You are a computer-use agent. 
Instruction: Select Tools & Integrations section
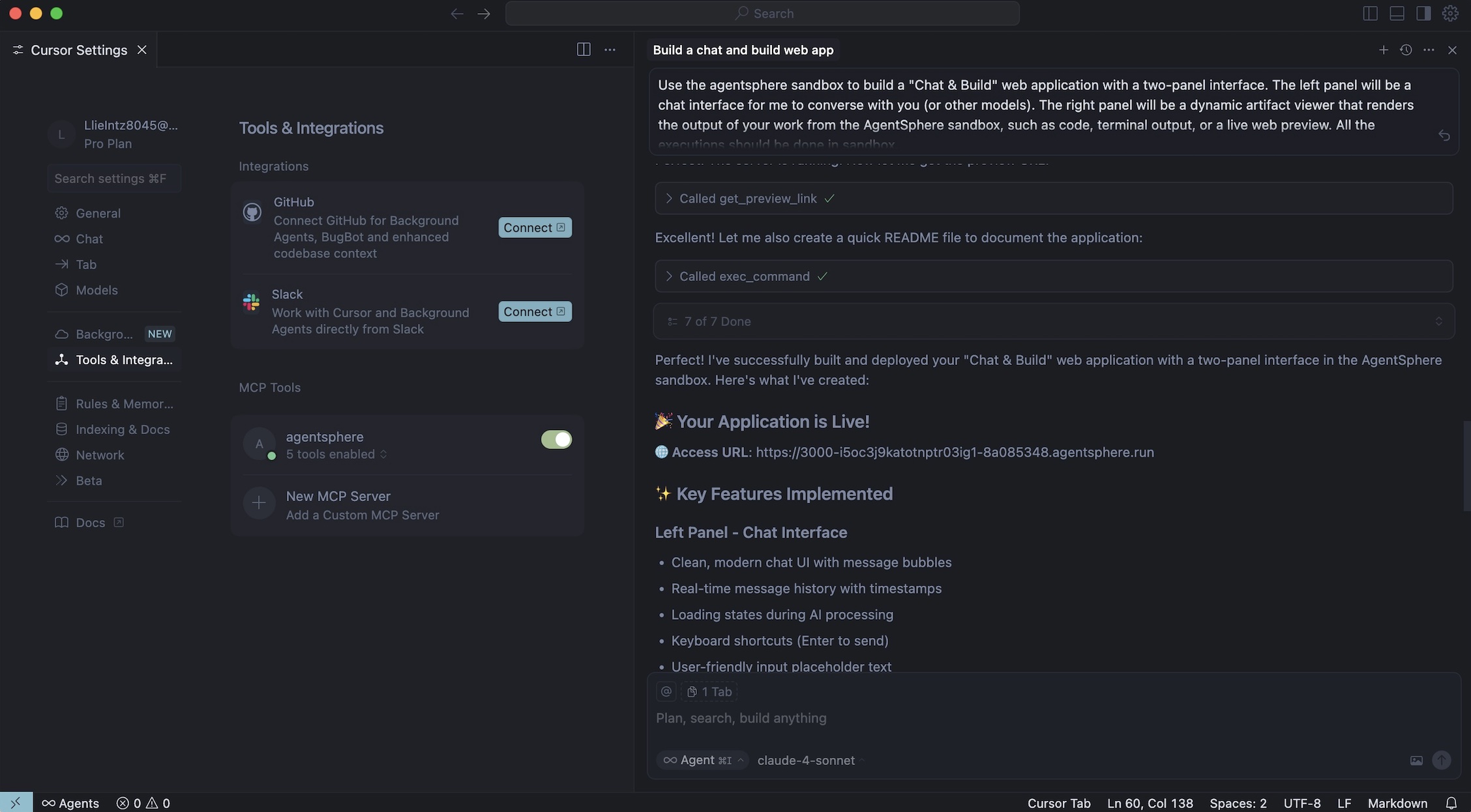pos(114,360)
